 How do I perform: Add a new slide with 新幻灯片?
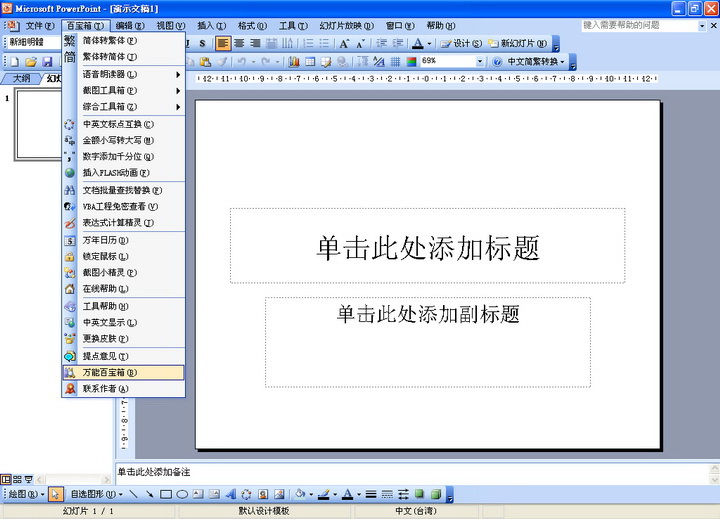coord(518,43)
